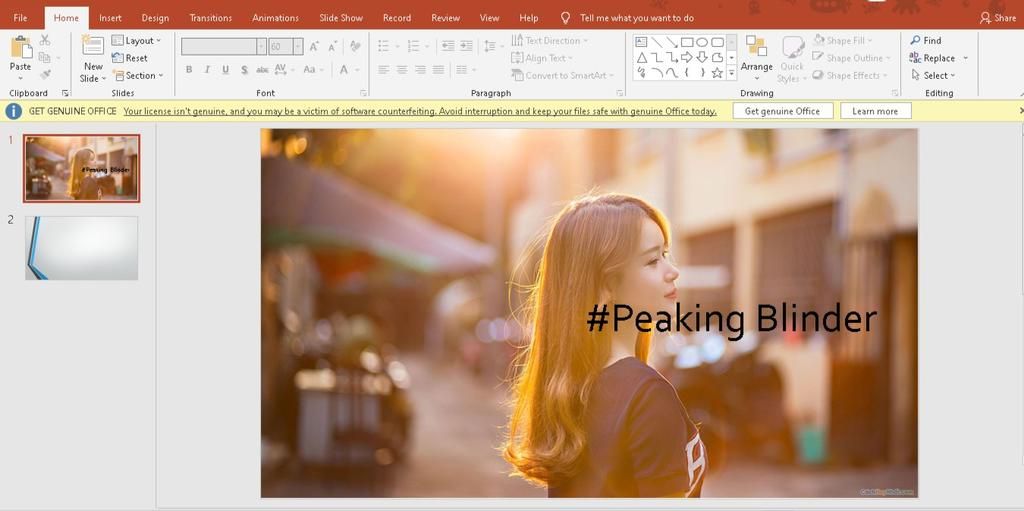The width and height of the screenshot is (1024, 511).
Task: Open the Quick Styles gallery
Action: point(792,59)
